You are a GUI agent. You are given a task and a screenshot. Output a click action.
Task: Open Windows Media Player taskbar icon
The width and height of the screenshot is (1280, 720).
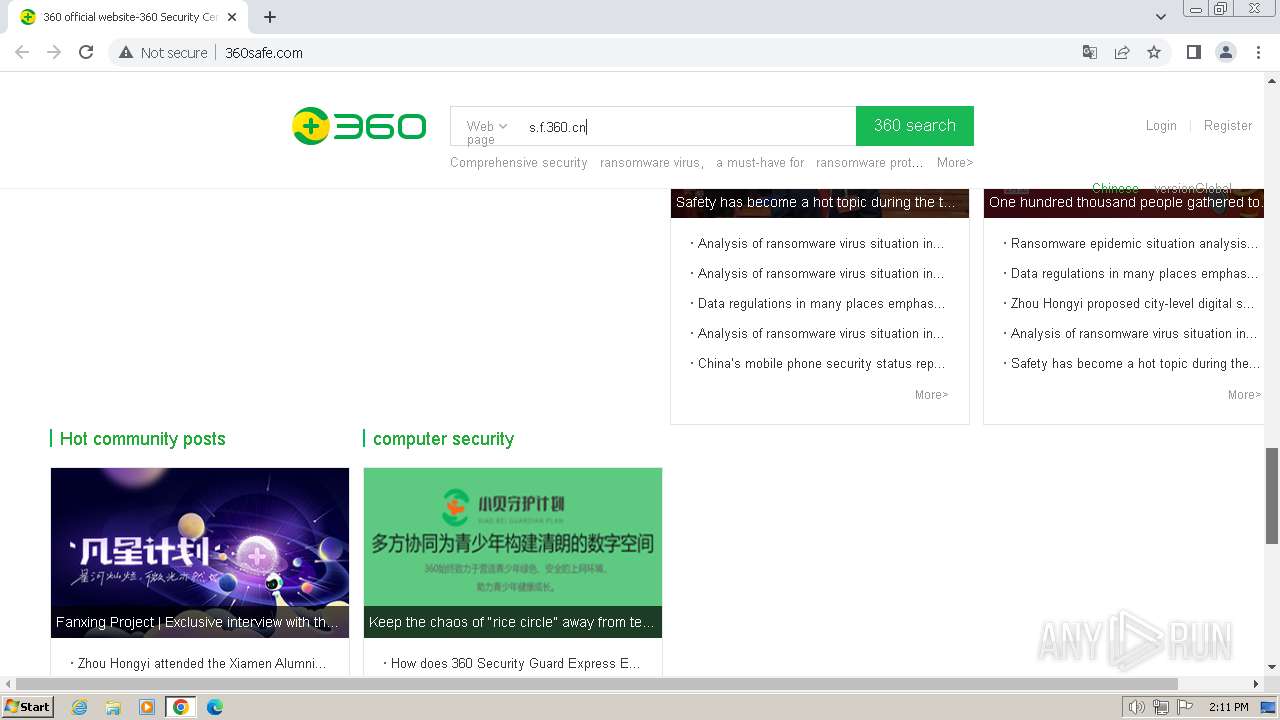point(147,707)
